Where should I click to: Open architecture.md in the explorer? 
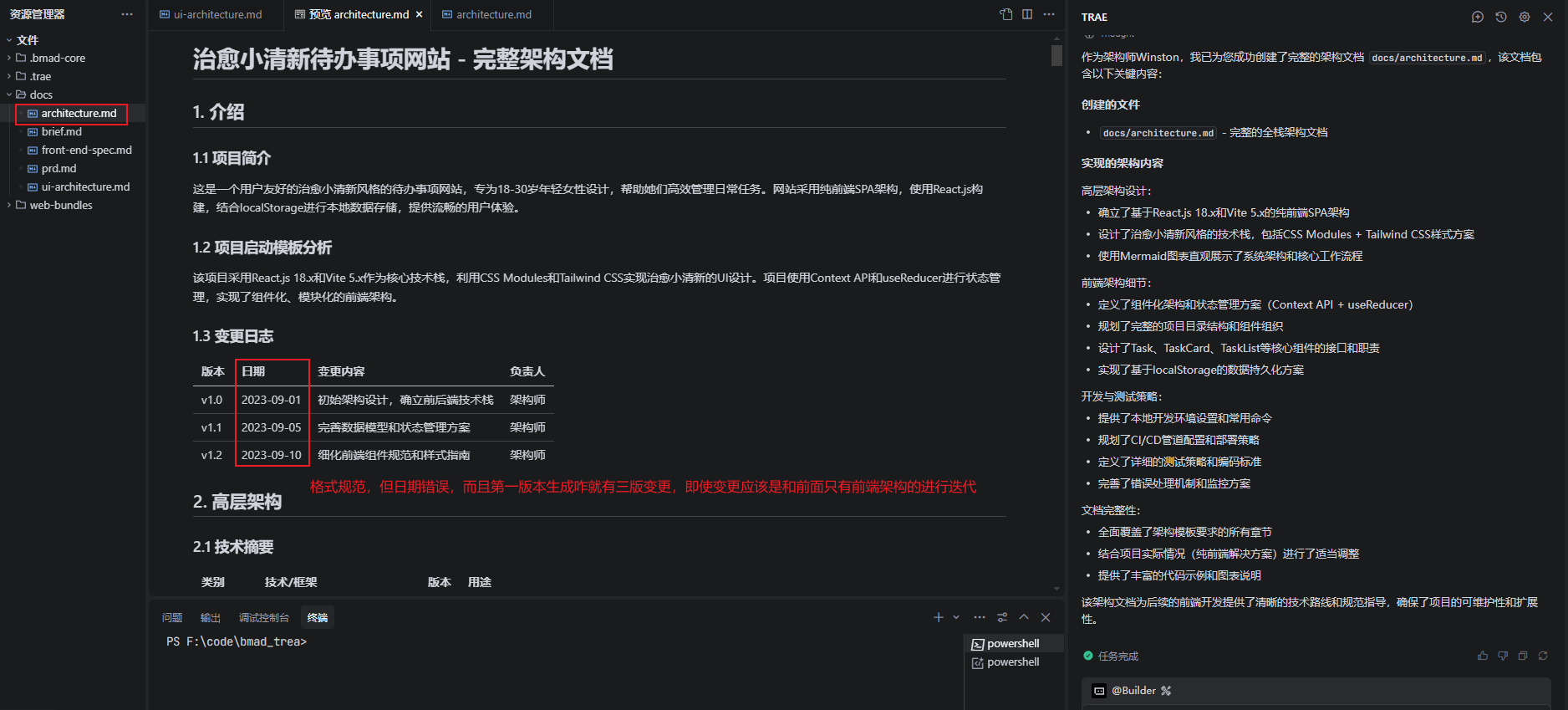click(x=79, y=113)
